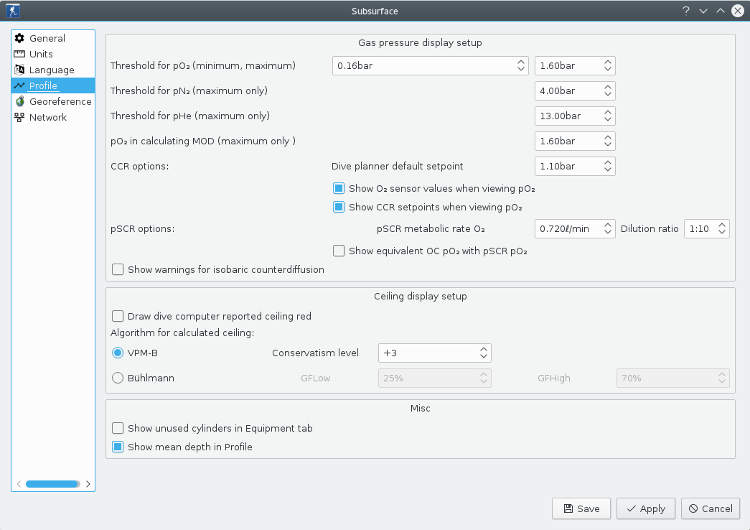Click the Units ruler icon
The width and height of the screenshot is (750, 530).
pos(19,54)
